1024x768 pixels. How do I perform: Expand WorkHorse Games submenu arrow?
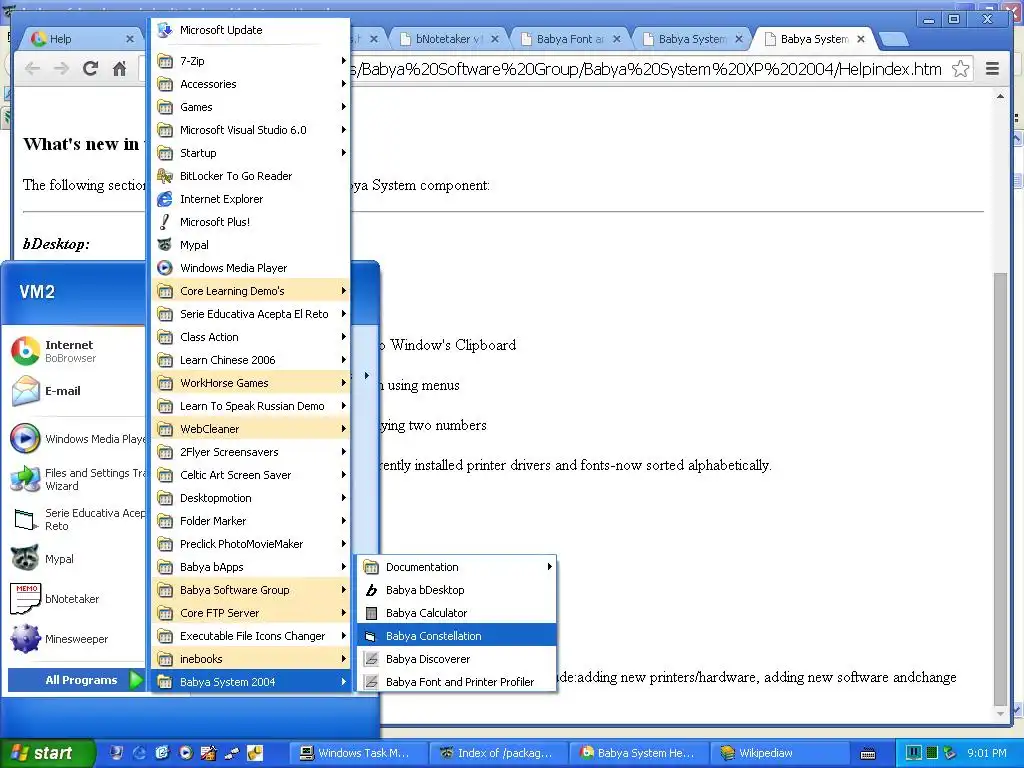(x=344, y=383)
